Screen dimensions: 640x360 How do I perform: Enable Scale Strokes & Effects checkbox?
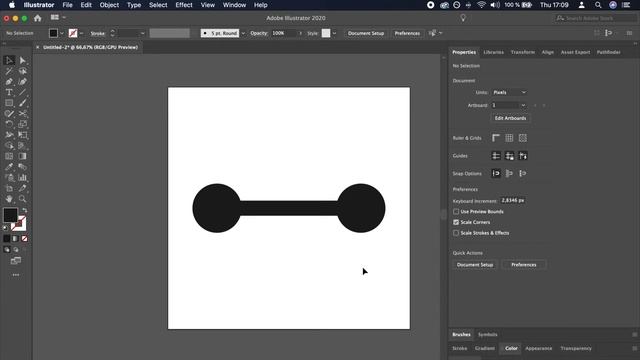pos(456,233)
